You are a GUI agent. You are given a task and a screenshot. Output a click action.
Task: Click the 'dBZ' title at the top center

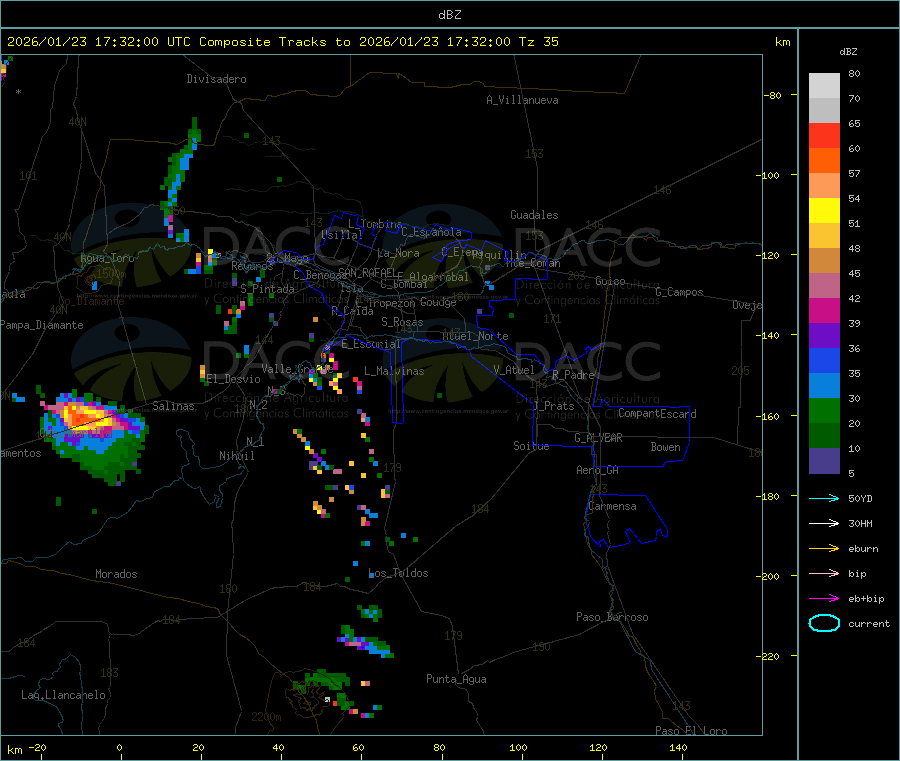[x=449, y=15]
